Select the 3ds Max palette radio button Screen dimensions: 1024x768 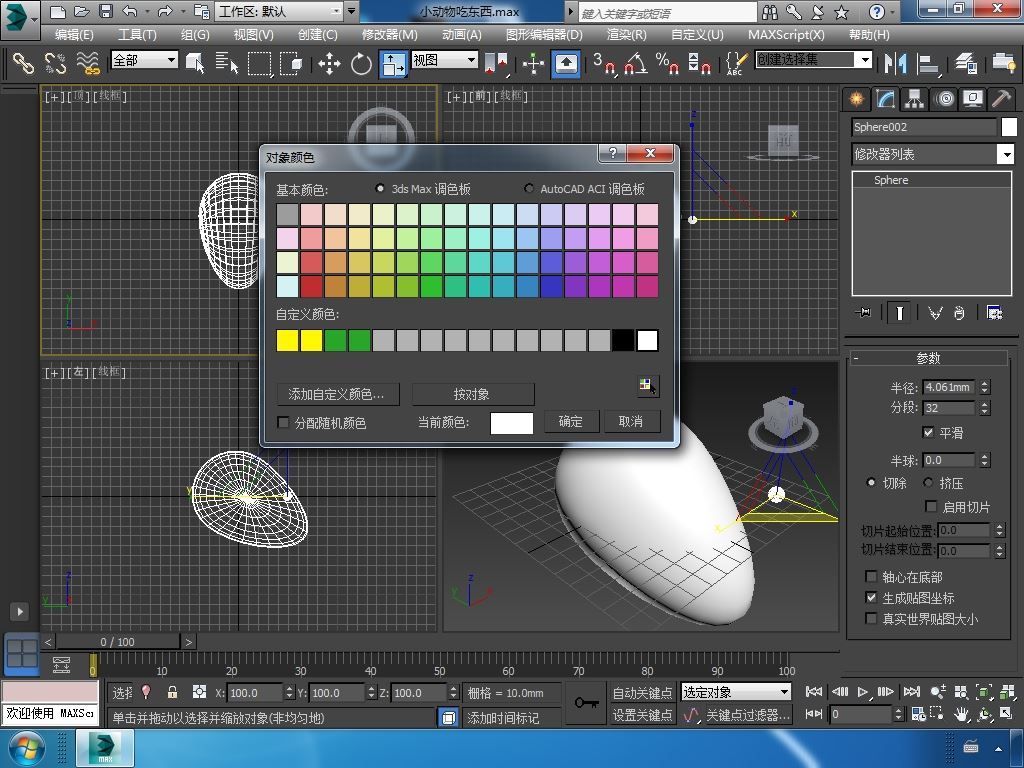380,189
